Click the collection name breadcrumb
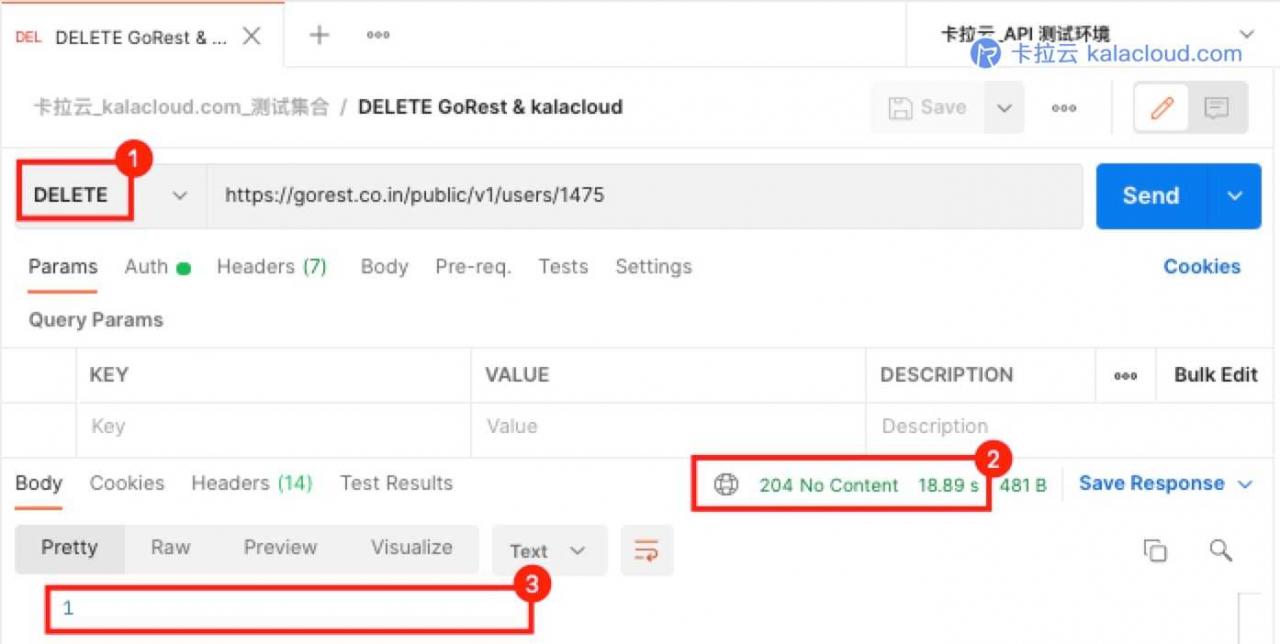This screenshot has height=644, width=1280. coord(180,107)
